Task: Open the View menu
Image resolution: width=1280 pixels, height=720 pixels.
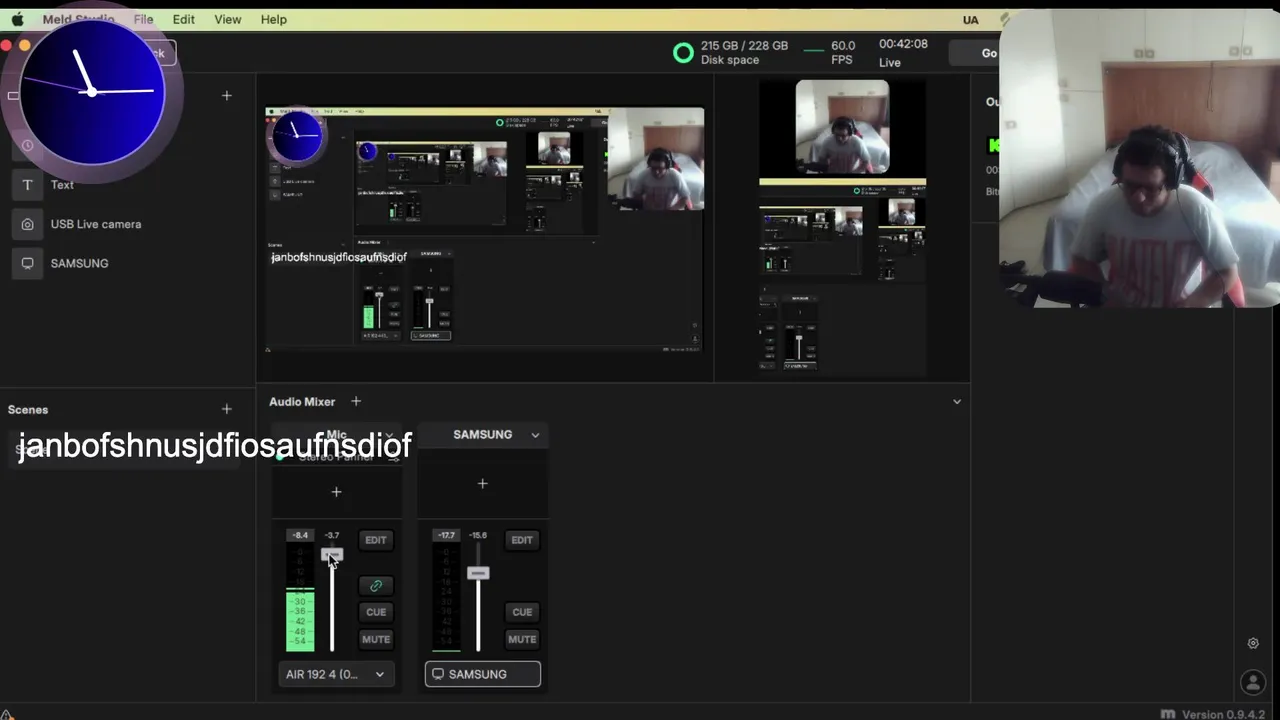Action: coord(228,19)
